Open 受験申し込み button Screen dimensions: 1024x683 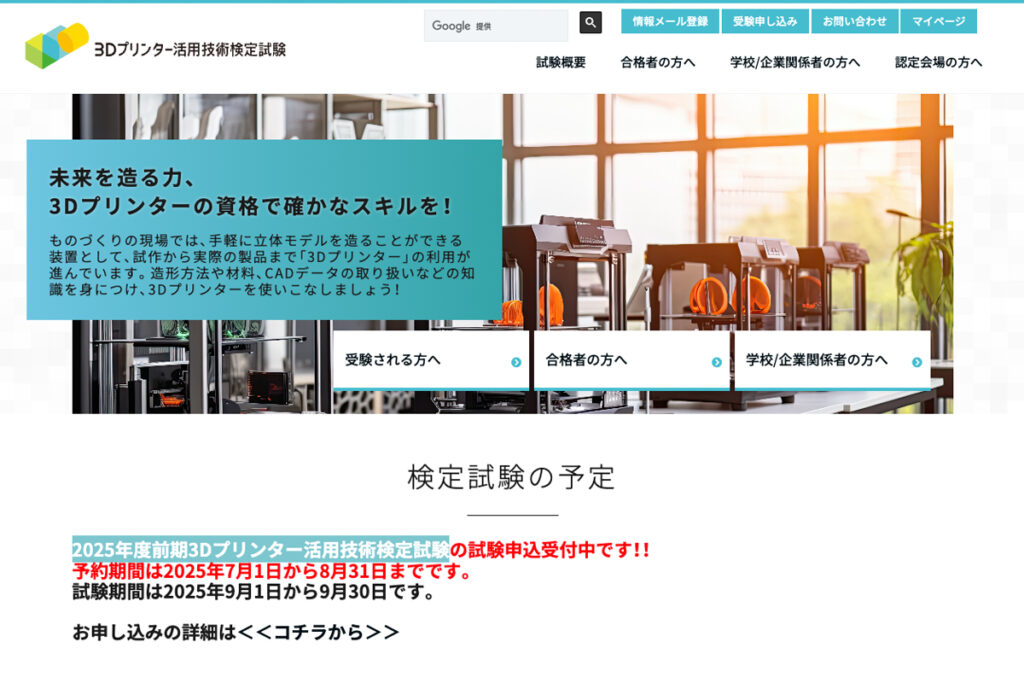coord(765,21)
